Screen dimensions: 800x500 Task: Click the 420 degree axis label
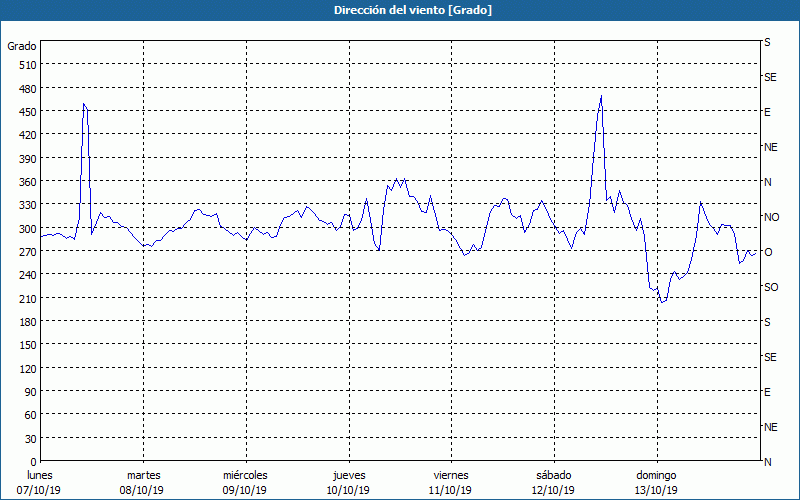click(x=28, y=135)
